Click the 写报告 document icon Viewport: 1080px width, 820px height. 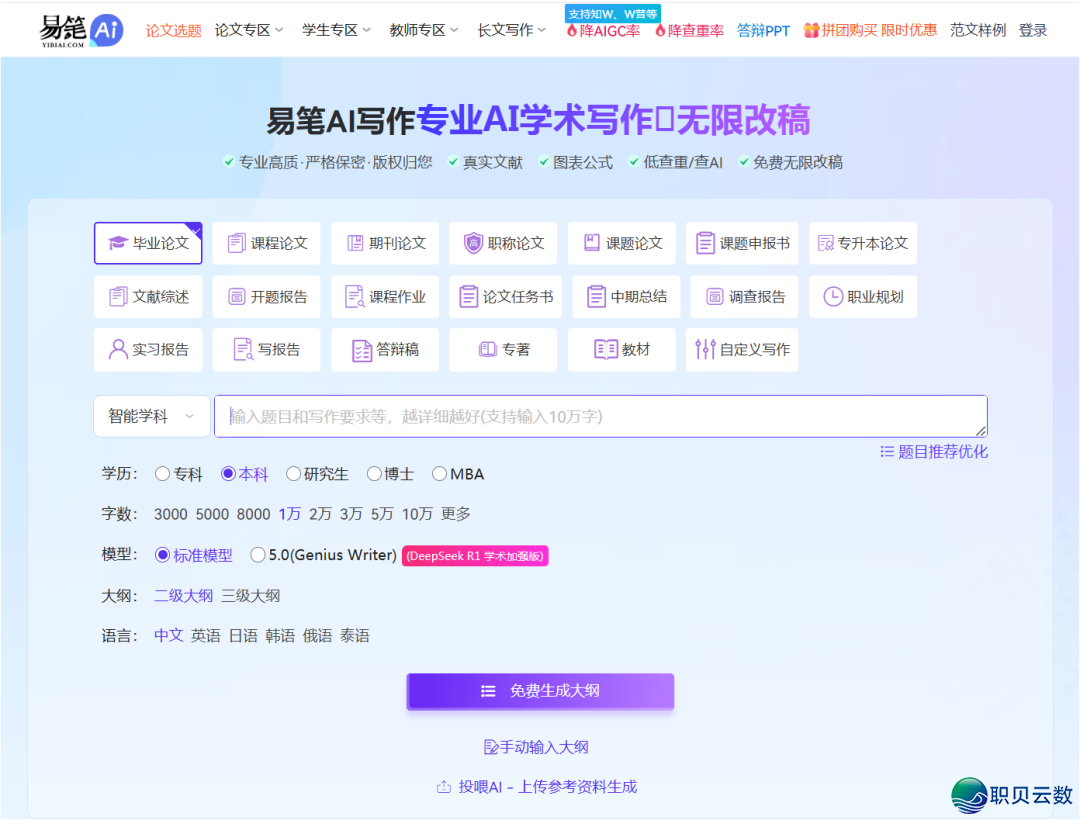[x=243, y=350]
